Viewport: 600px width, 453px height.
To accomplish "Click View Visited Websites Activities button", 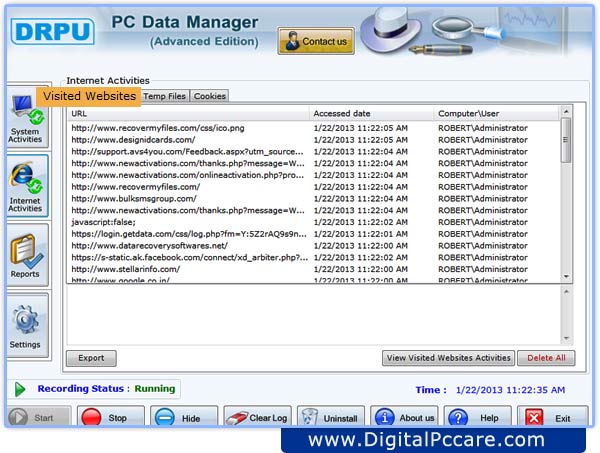I will click(x=448, y=358).
